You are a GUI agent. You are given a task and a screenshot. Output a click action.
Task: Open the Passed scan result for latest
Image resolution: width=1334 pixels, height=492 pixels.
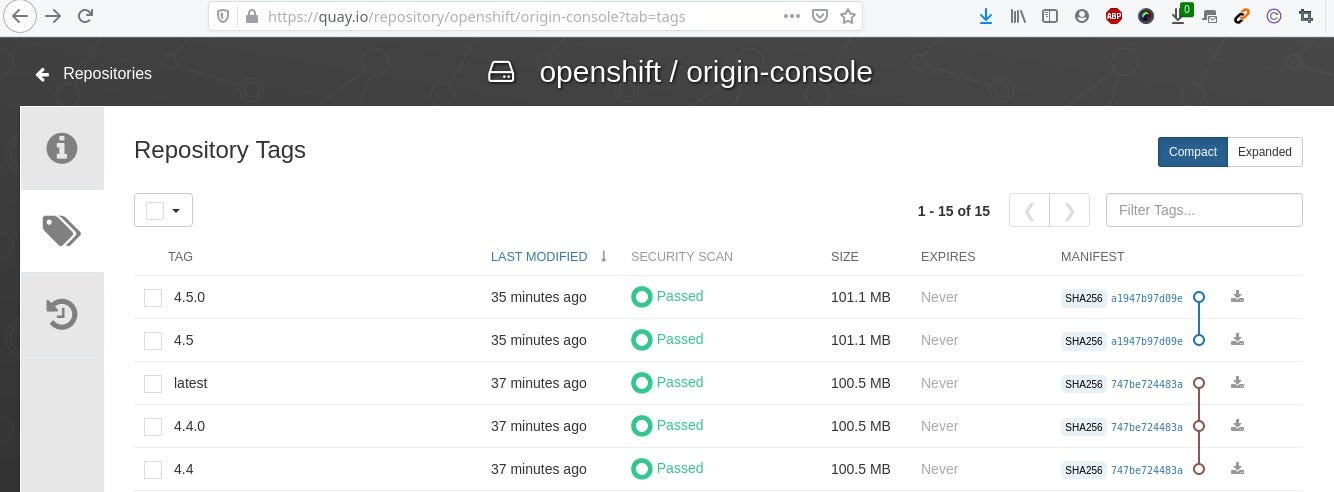tap(667, 383)
